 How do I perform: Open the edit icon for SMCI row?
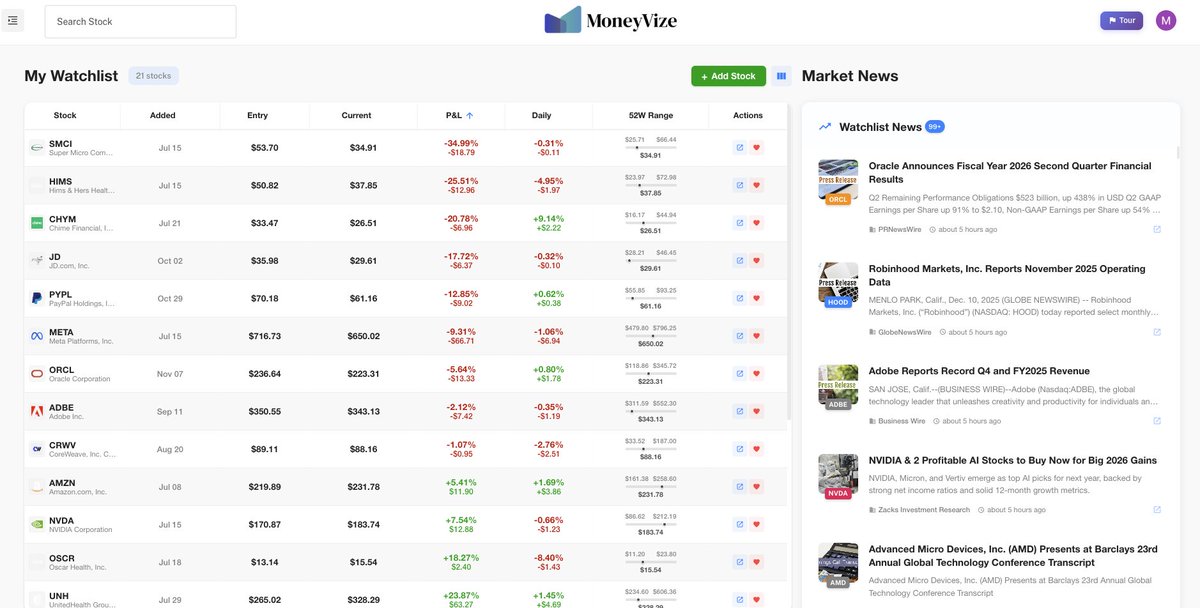click(x=740, y=147)
